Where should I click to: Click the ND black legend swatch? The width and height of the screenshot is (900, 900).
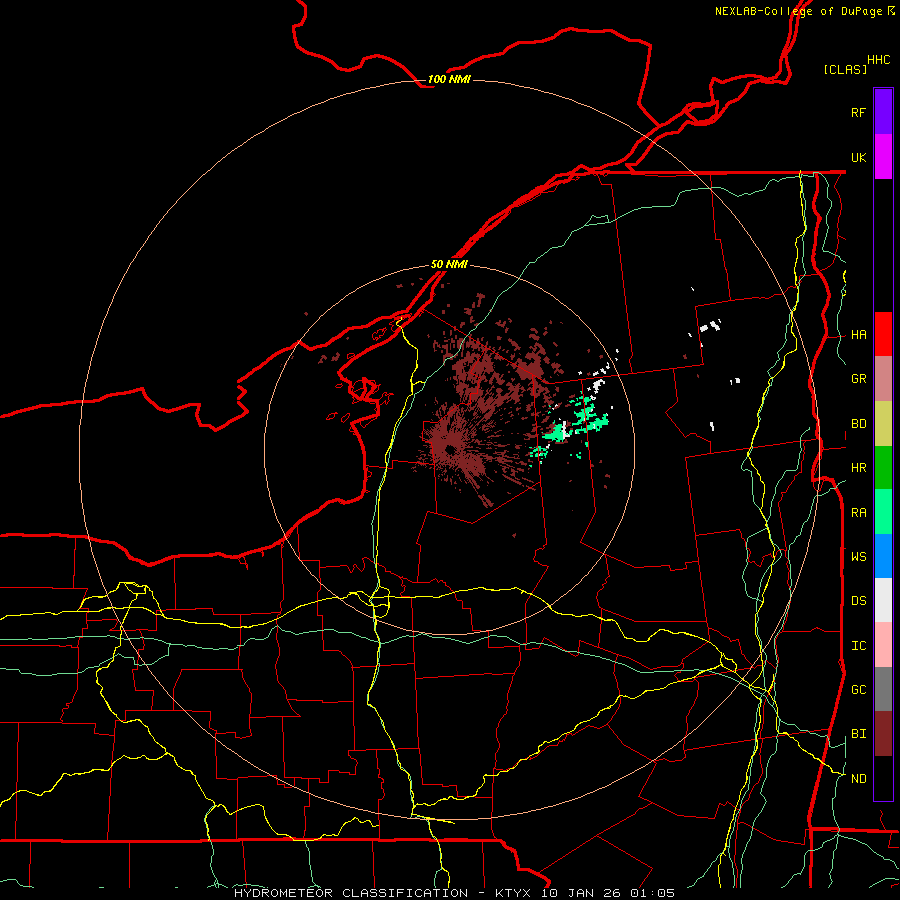tap(883, 778)
